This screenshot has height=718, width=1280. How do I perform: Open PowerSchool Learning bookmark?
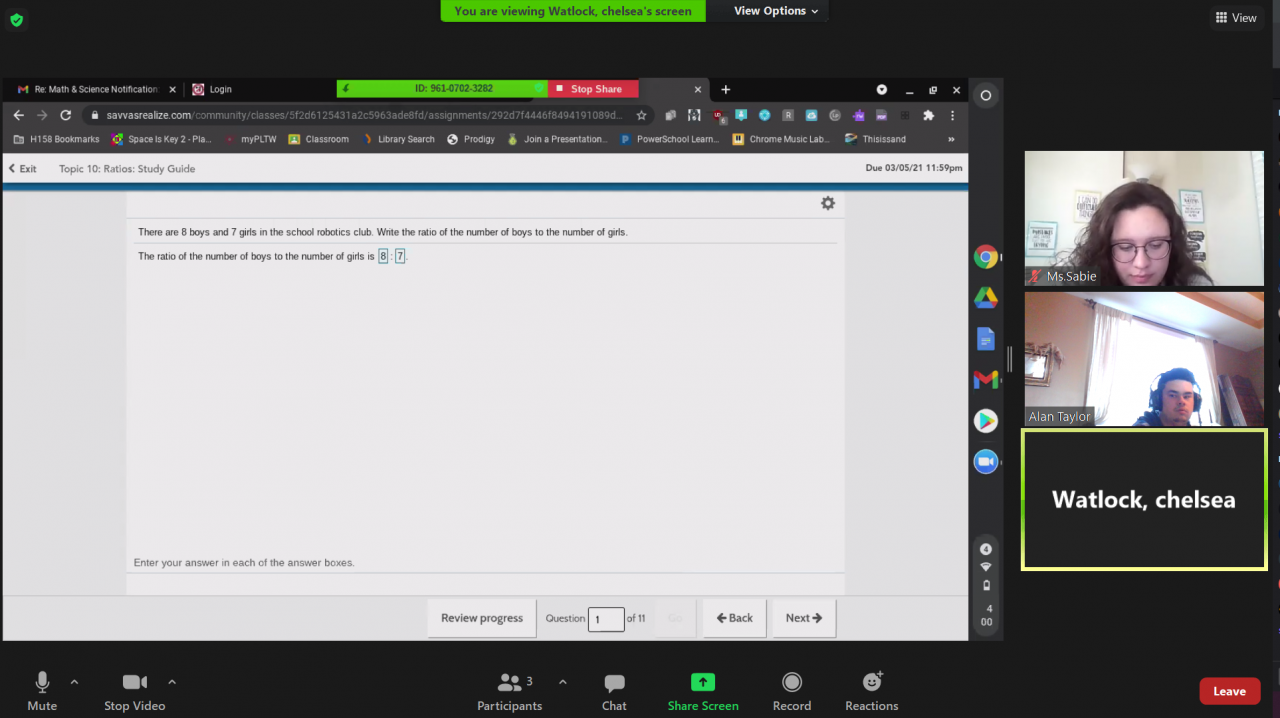[669, 139]
